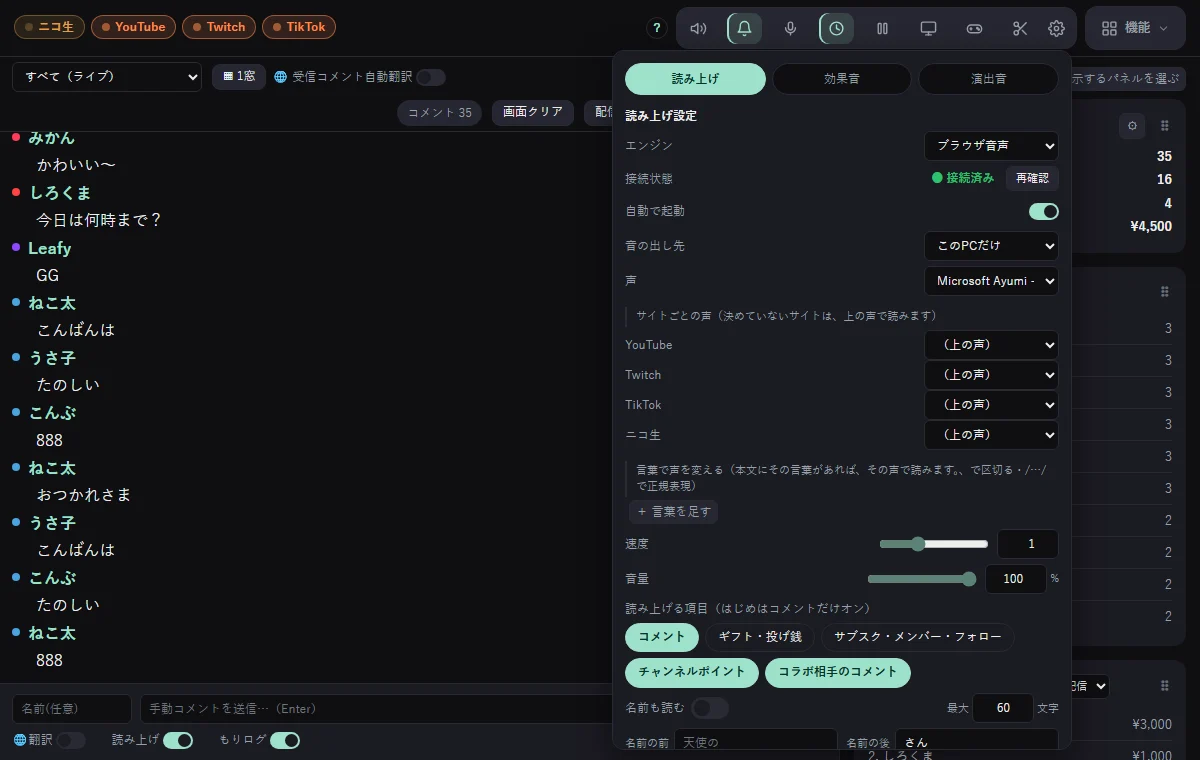Toggle 名前も読む switch

[x=709, y=708]
